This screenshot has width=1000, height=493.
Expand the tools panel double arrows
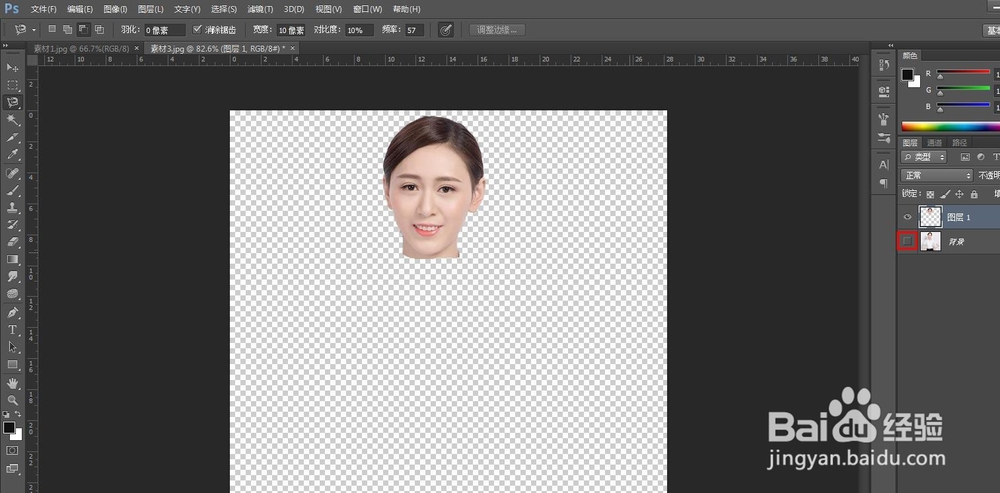(5, 45)
